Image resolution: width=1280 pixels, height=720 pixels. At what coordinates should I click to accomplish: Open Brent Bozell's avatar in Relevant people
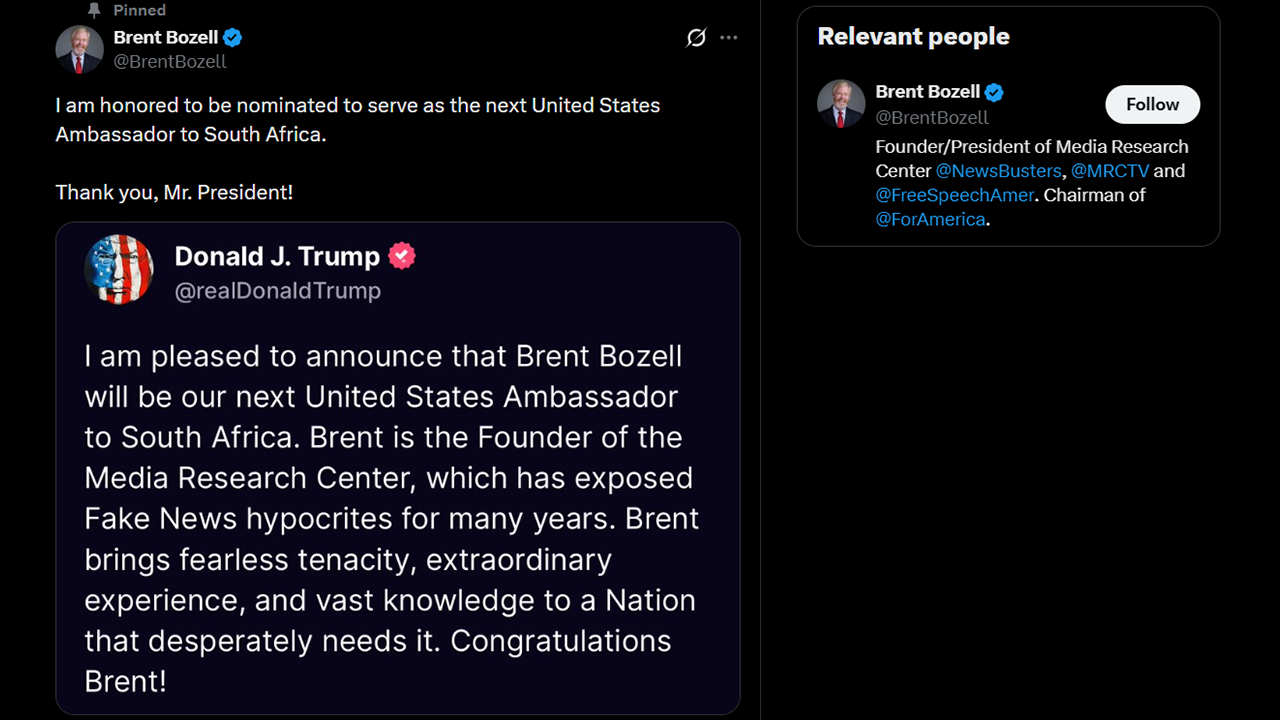tap(841, 104)
